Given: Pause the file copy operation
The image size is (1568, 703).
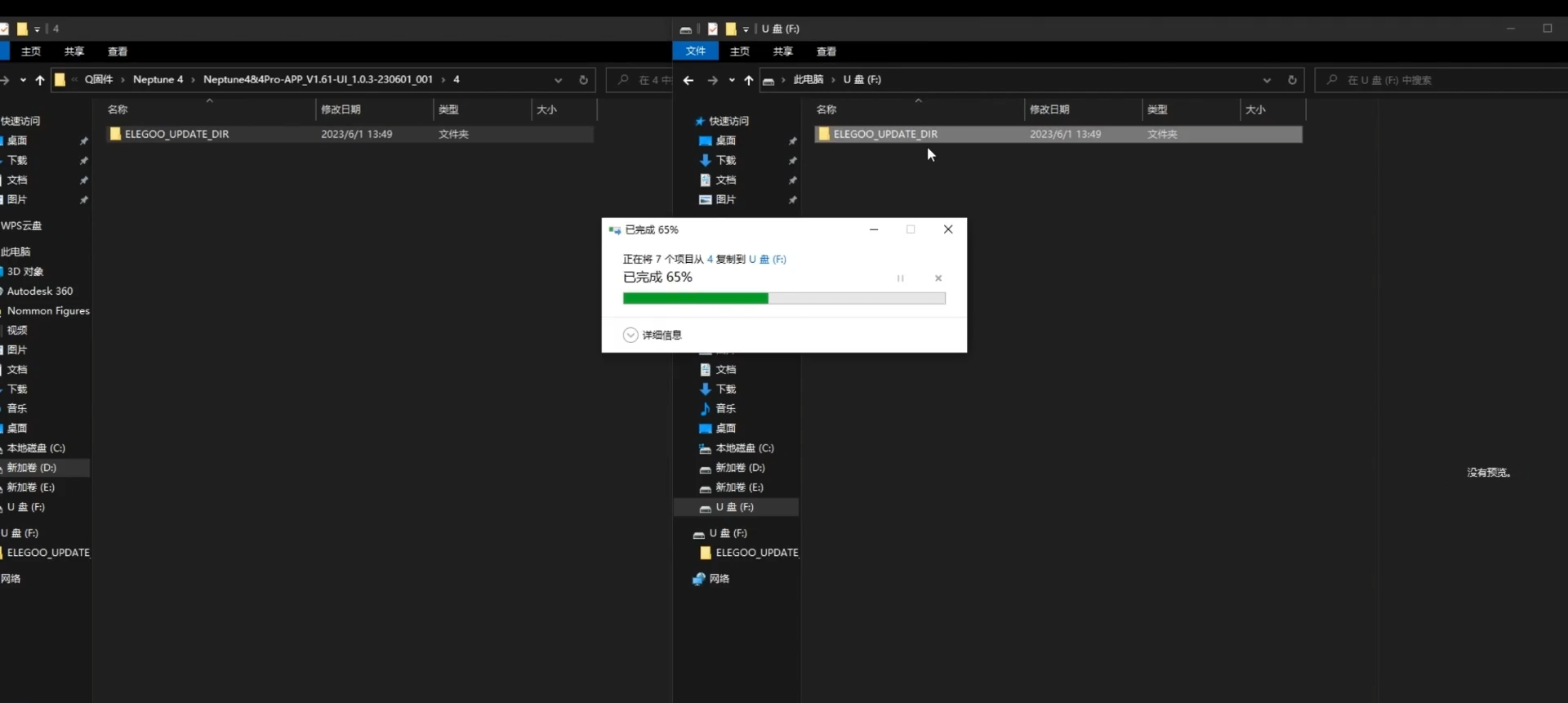Looking at the screenshot, I should coord(900,278).
